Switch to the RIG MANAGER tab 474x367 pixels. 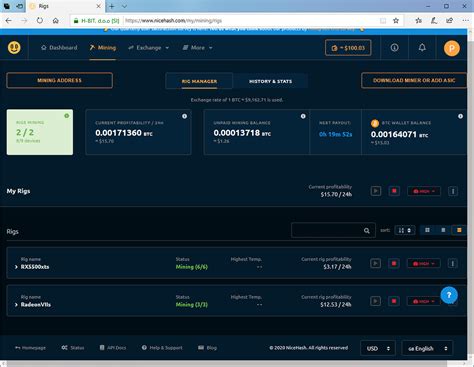click(x=199, y=81)
